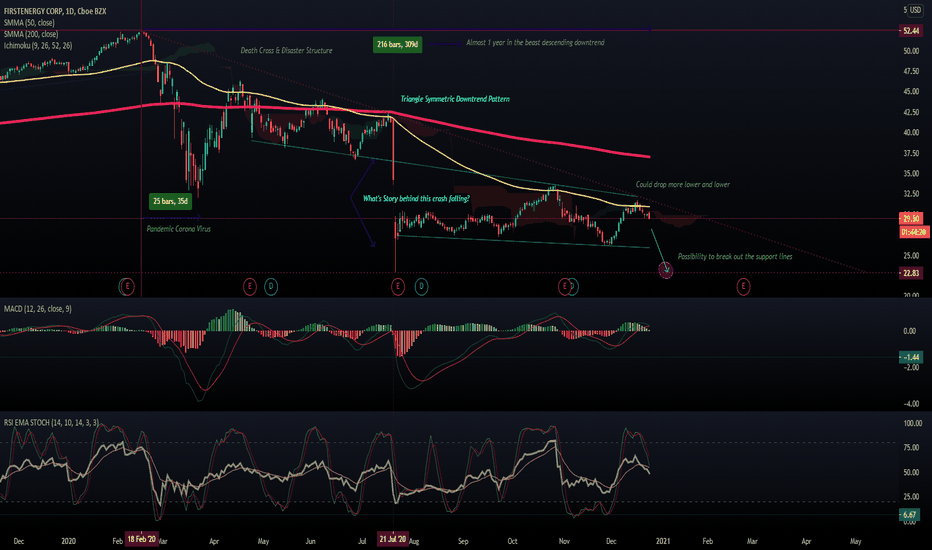Click the 25 bars, 35d measurement label
Screen dimensions: 932x550
click(170, 201)
